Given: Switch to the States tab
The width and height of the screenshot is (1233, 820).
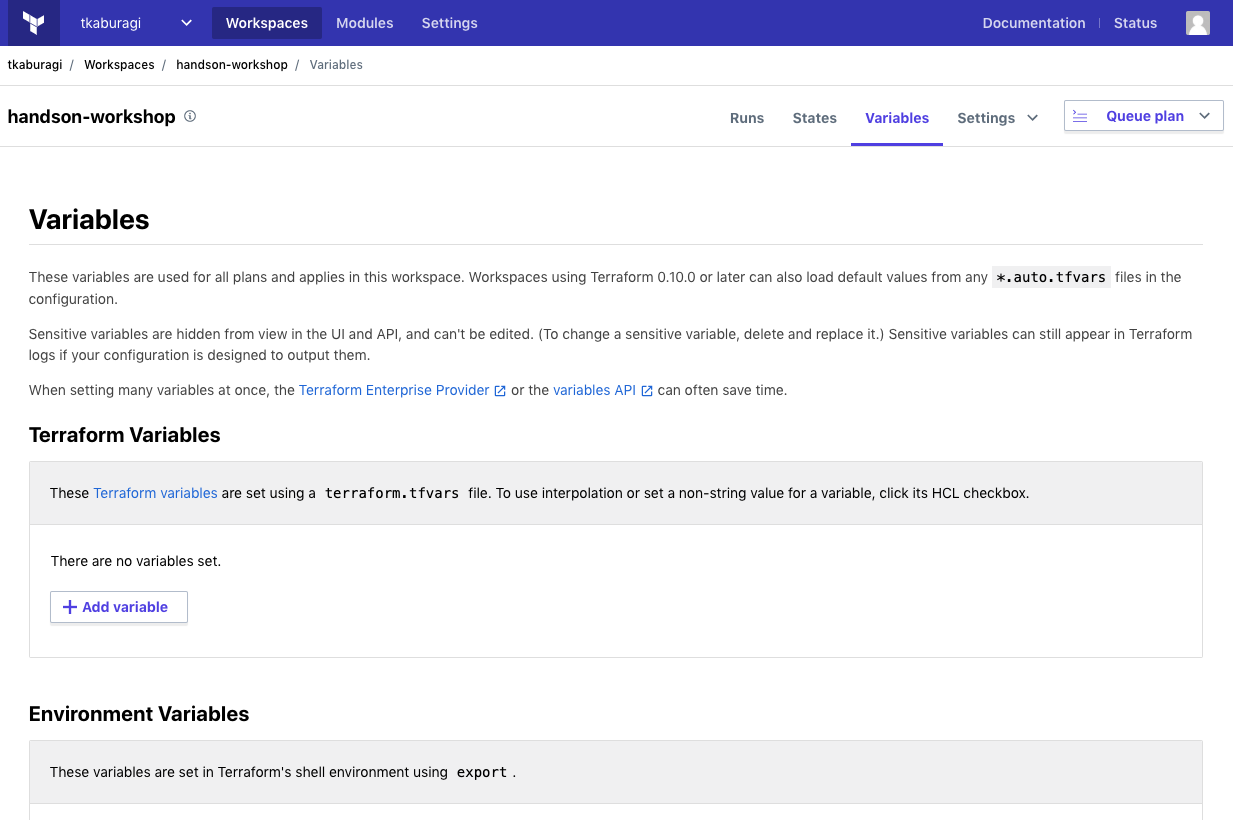Looking at the screenshot, I should (x=814, y=118).
